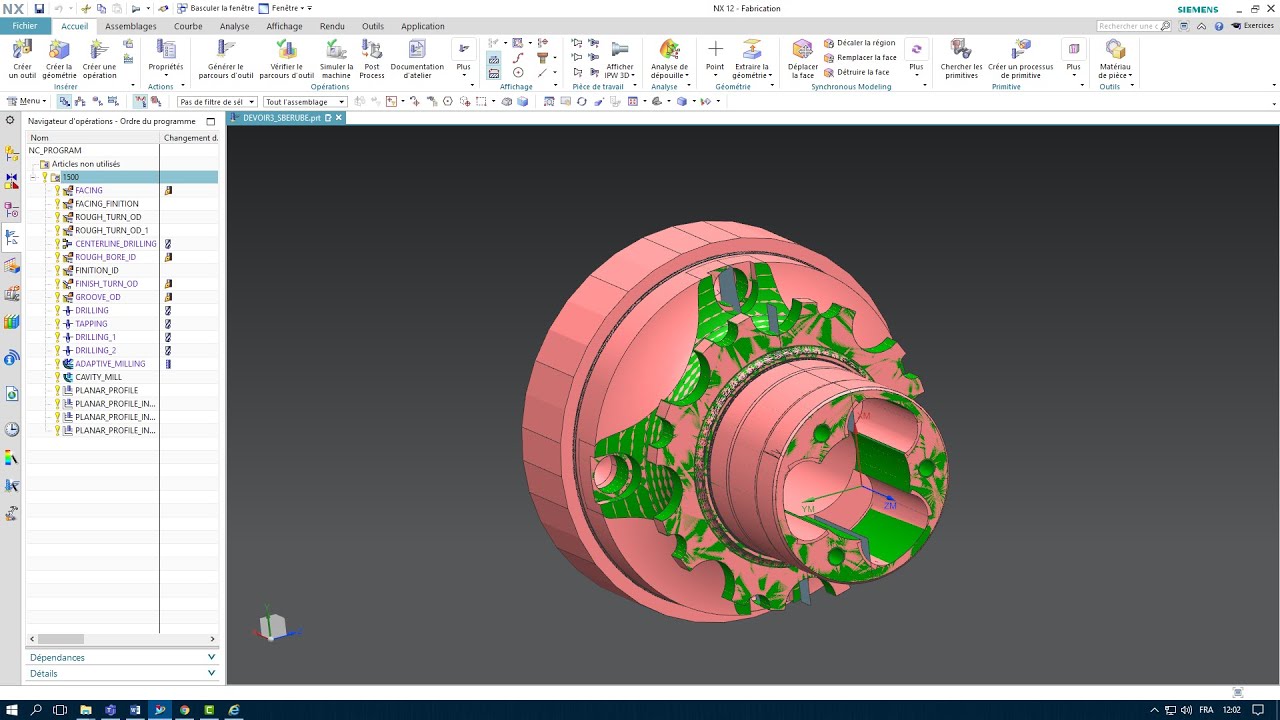Click the Save icon in title bar

coord(39,8)
